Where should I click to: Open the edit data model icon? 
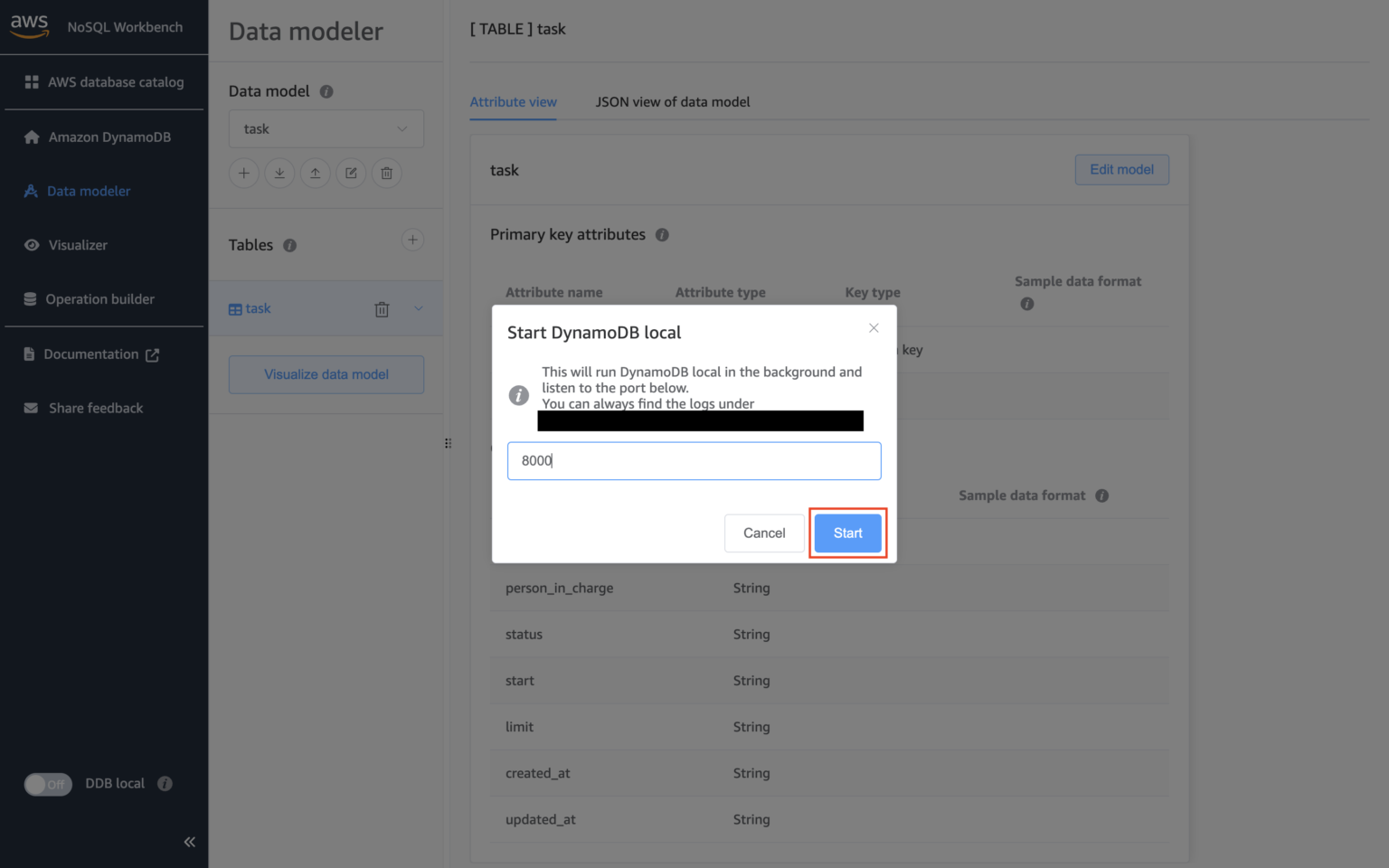(351, 173)
